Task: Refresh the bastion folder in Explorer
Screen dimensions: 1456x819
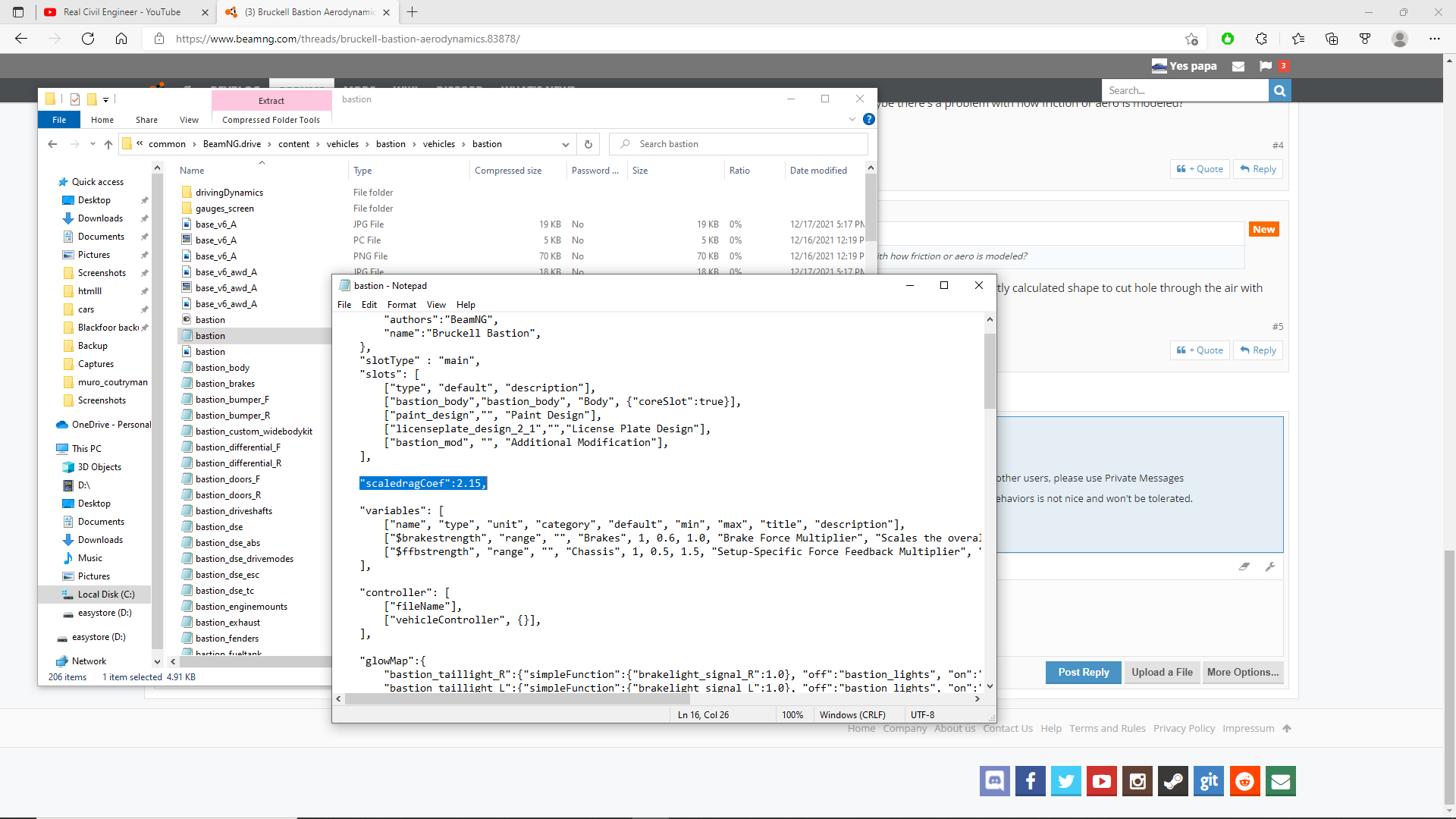Action: (588, 144)
